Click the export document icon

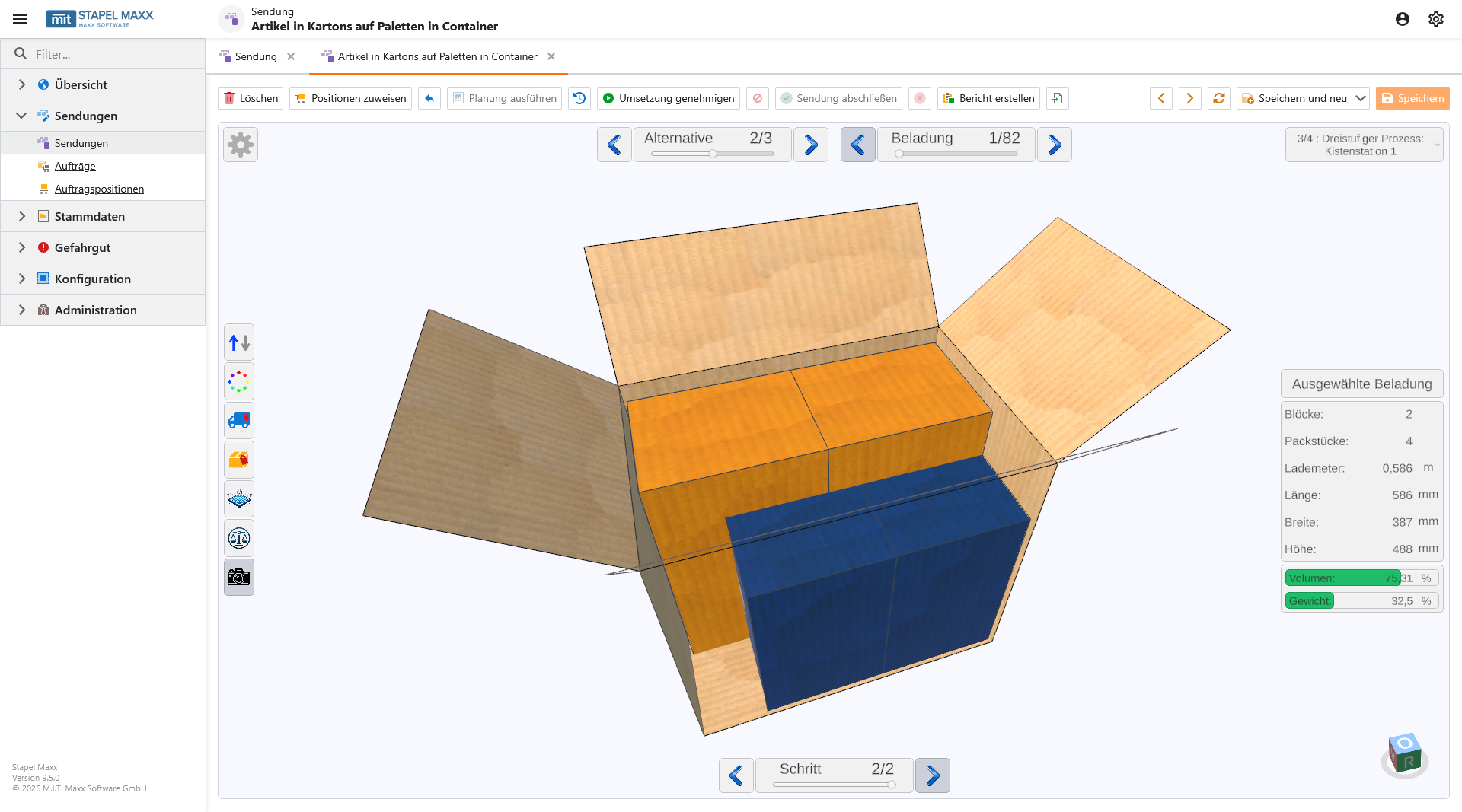pyautogui.click(x=1058, y=98)
